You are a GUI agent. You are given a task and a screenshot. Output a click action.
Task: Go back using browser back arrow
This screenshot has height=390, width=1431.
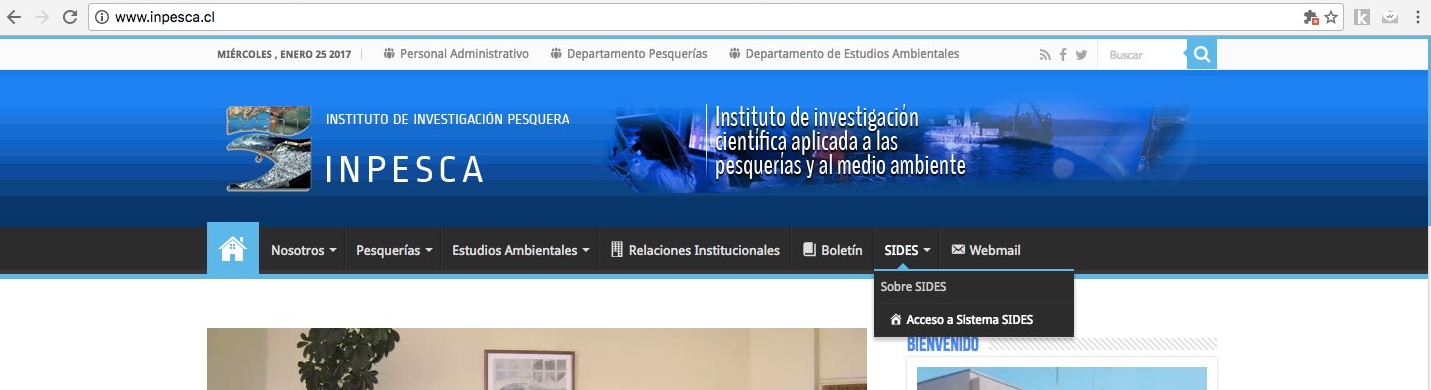pyautogui.click(x=14, y=17)
